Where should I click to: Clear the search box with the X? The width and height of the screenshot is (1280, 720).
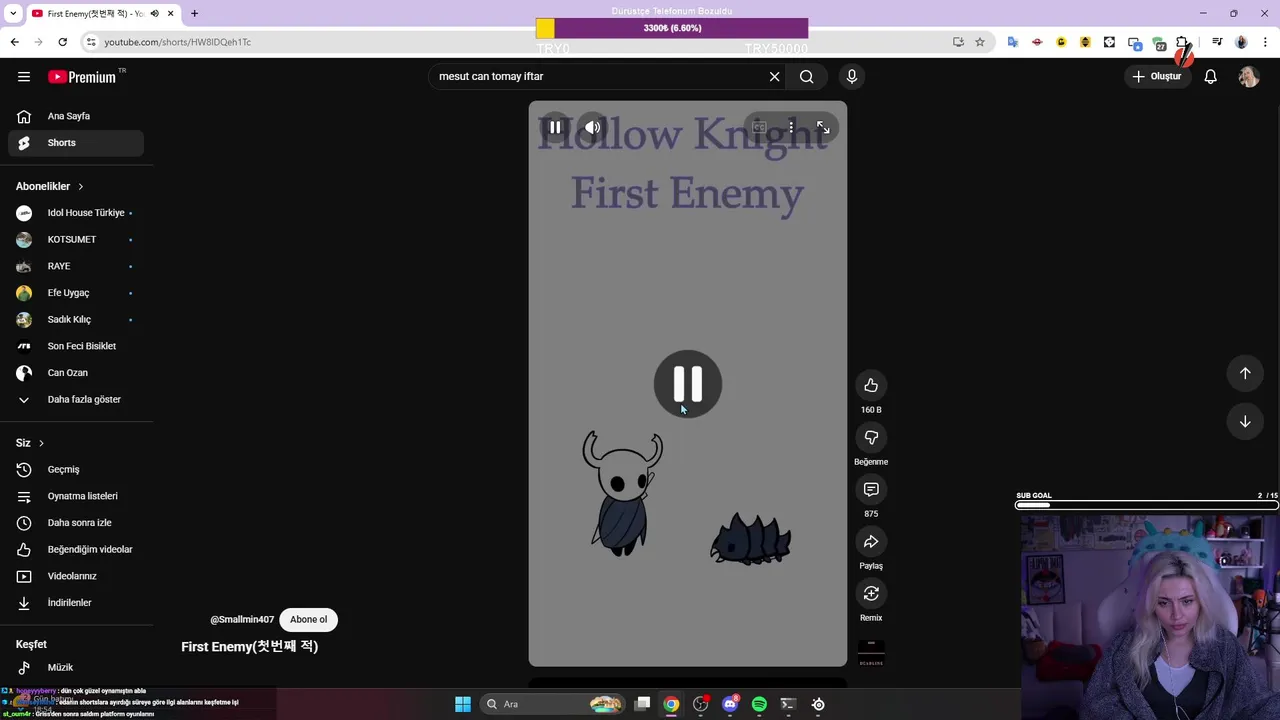(x=774, y=77)
